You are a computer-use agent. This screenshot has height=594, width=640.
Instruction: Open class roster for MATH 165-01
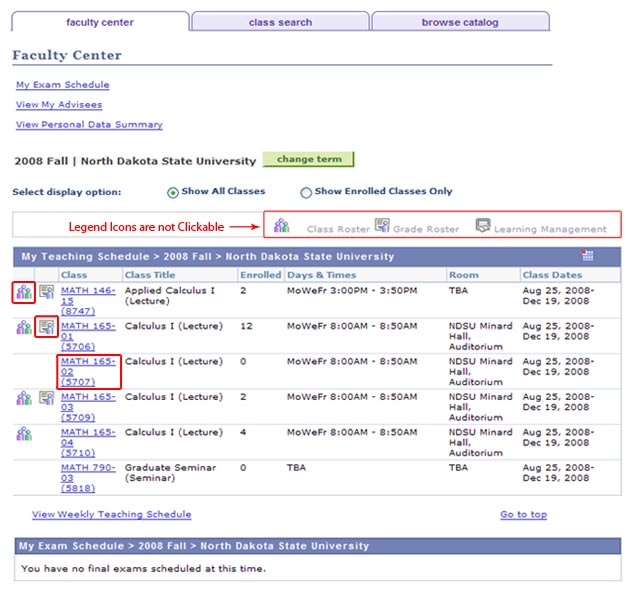(24, 327)
